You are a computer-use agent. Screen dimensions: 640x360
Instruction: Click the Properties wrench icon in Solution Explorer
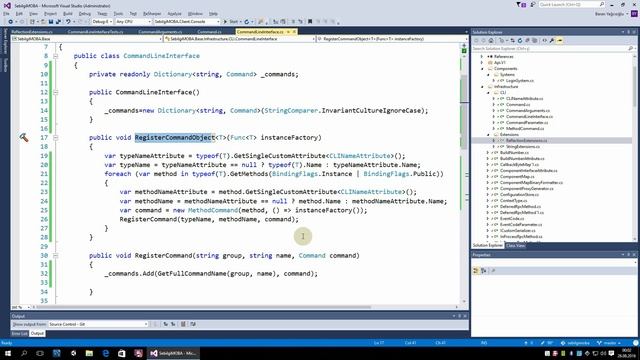(x=552, y=40)
